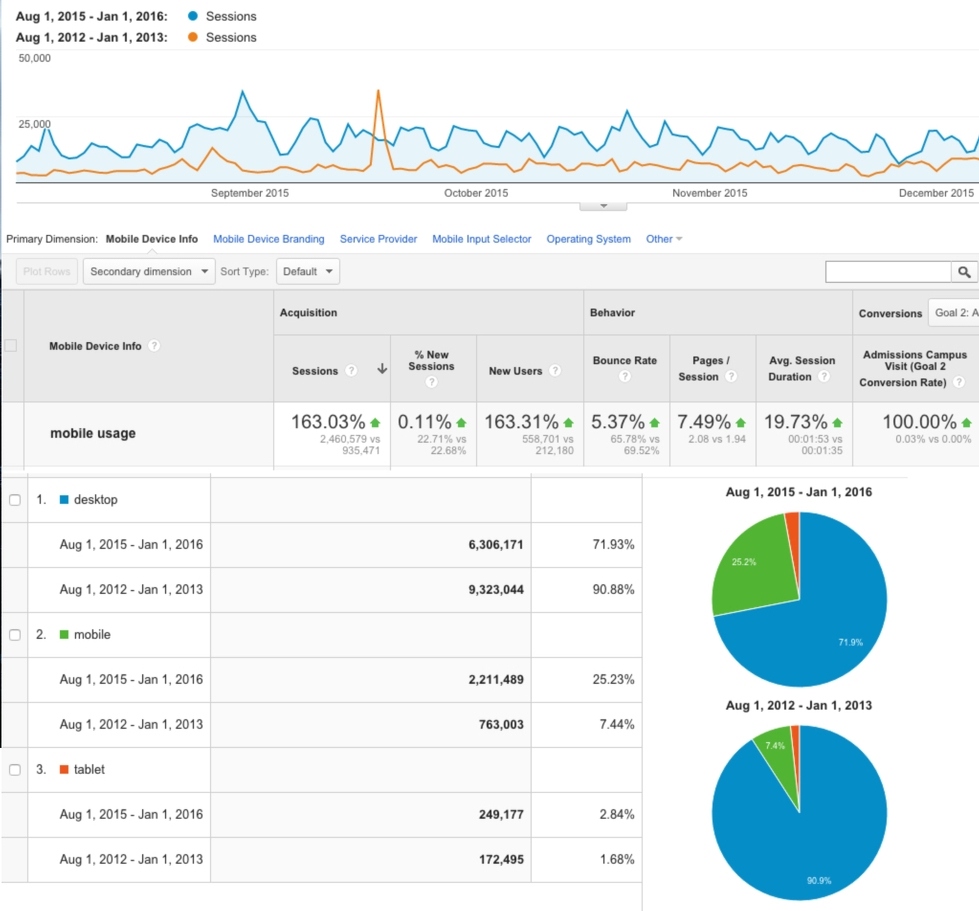Click the Mobile Input Selector link
Viewport: 979px width, 911px height.
pyautogui.click(x=482, y=239)
